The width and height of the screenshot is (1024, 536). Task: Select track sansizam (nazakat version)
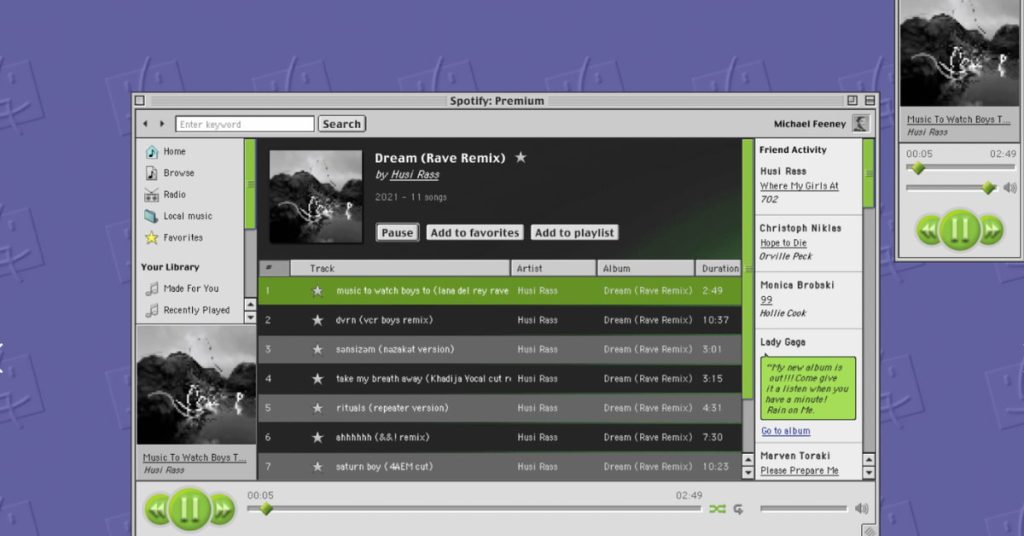500,350
